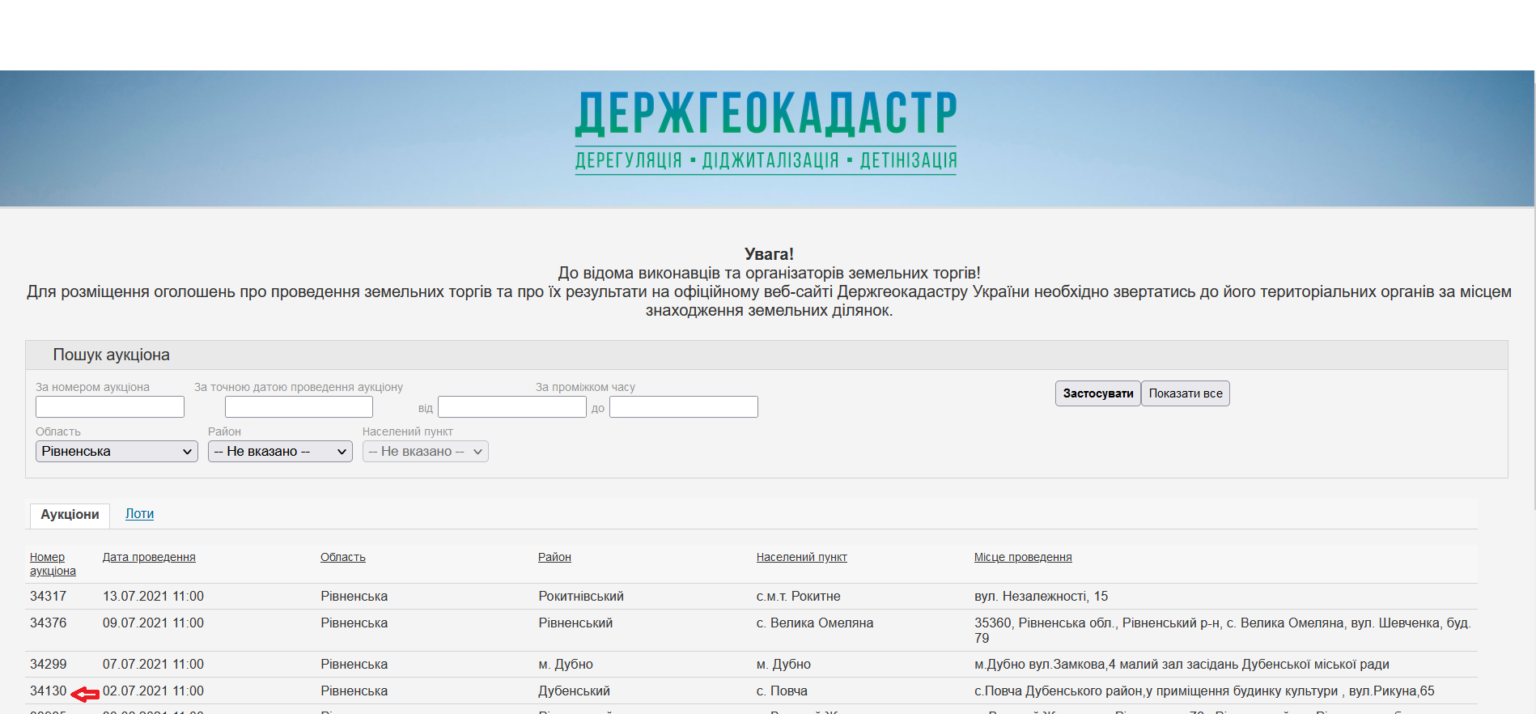Sort by Номер аукціона column header
The image size is (1536, 714).
tap(52, 564)
